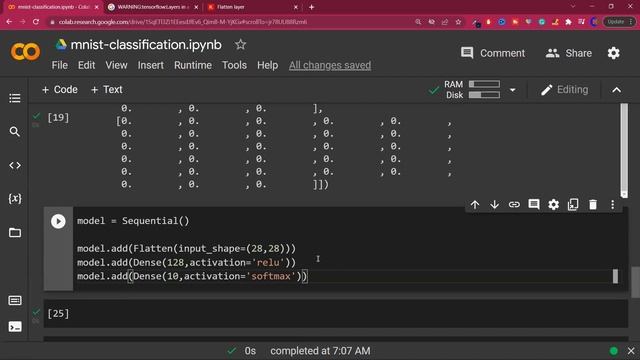Open cell editor settings gear
The image size is (640, 360).
pos(553,204)
